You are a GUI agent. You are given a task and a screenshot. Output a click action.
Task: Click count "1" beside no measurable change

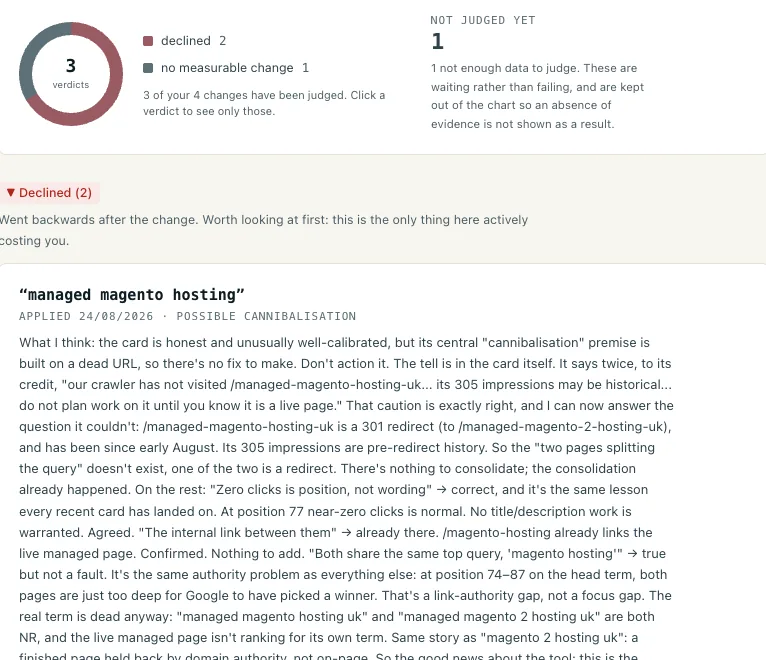[x=305, y=68]
